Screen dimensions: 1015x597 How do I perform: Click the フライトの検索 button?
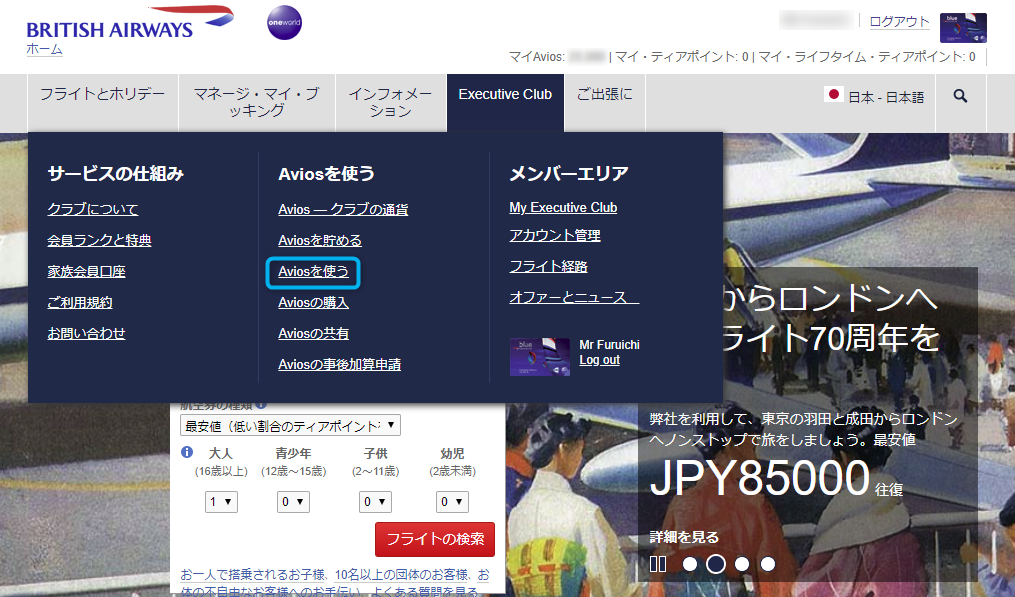pyautogui.click(x=435, y=539)
